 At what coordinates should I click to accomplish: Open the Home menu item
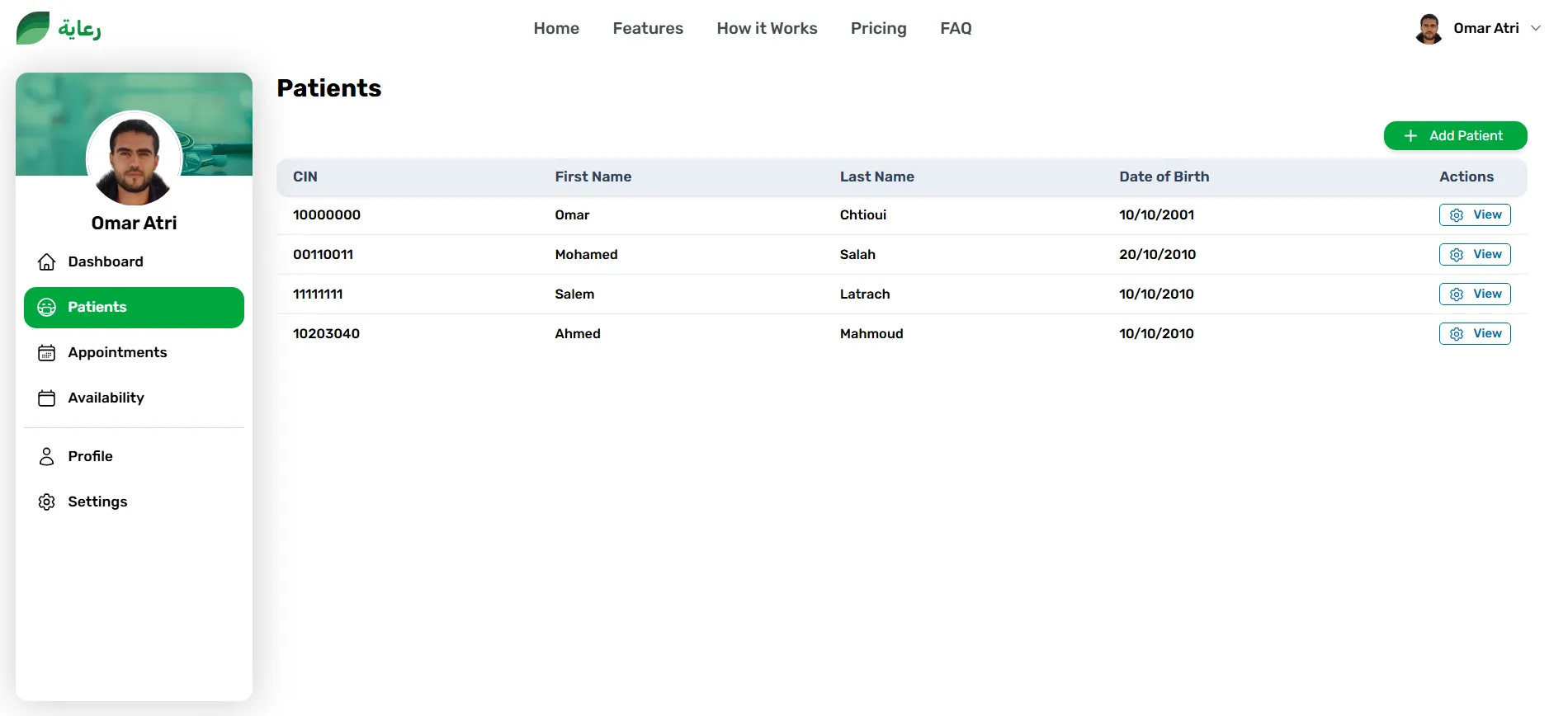point(556,28)
